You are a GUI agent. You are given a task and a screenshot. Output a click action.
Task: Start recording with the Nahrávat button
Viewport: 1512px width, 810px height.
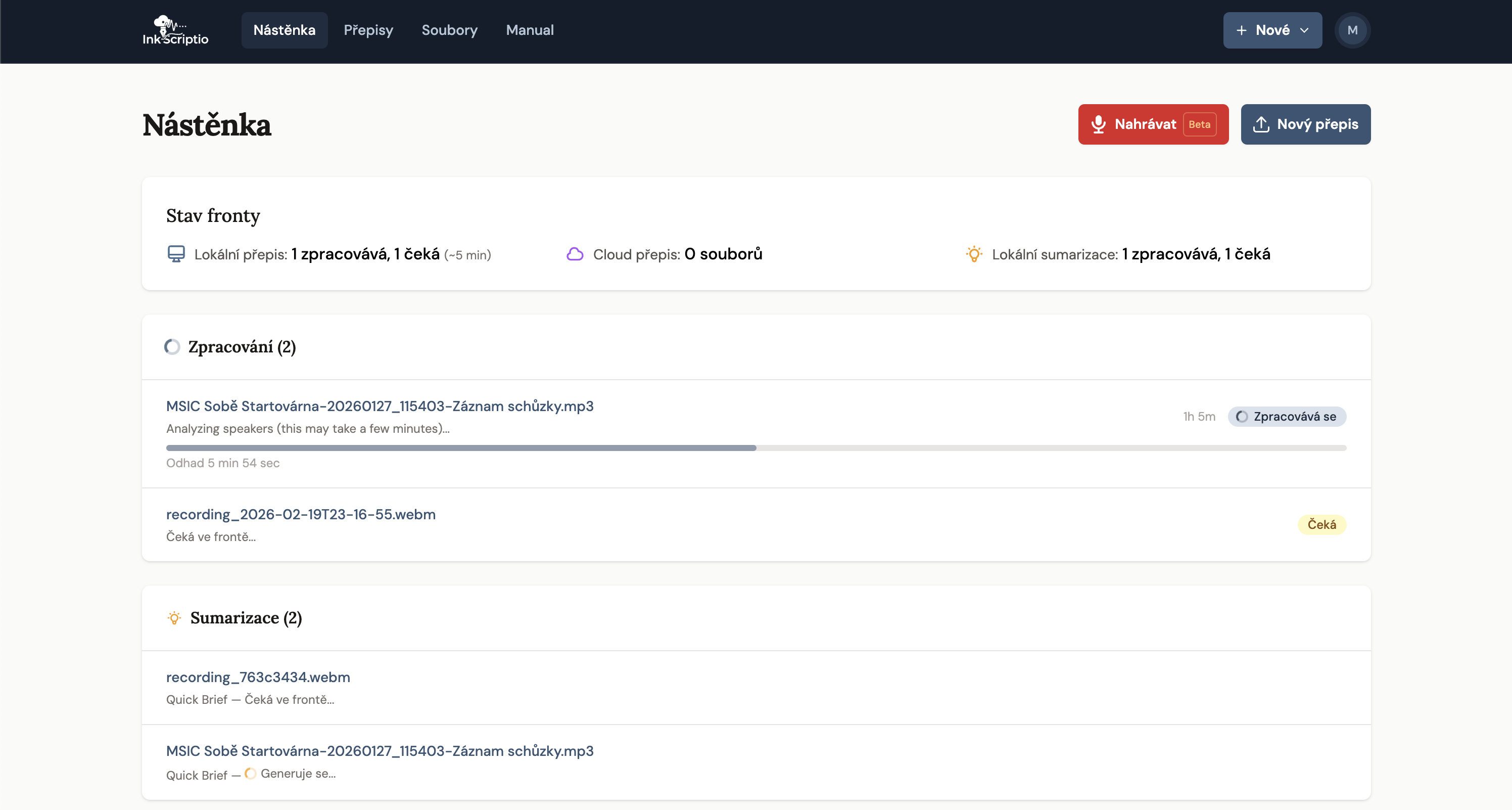1152,124
